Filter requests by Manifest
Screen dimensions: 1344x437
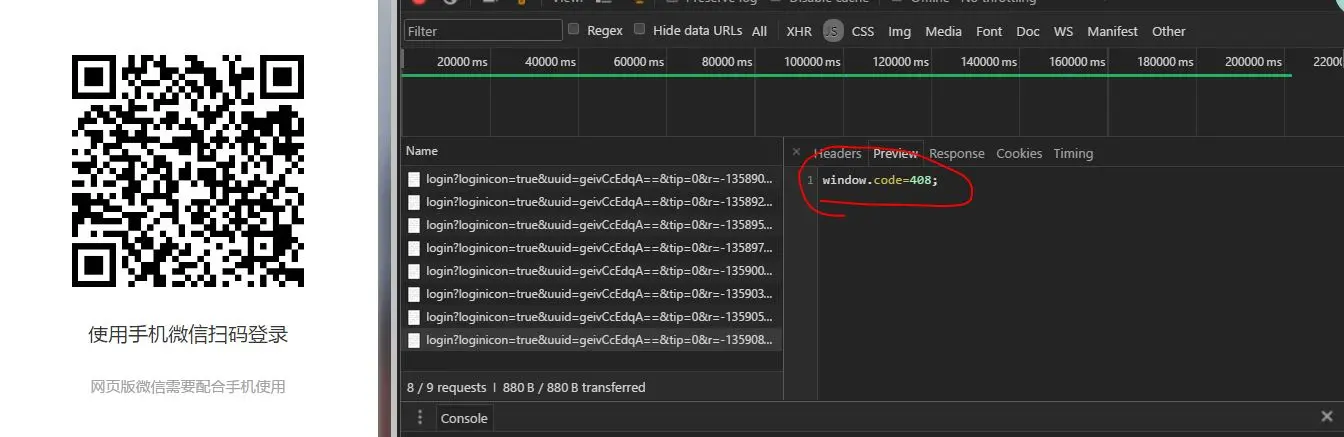point(1112,31)
